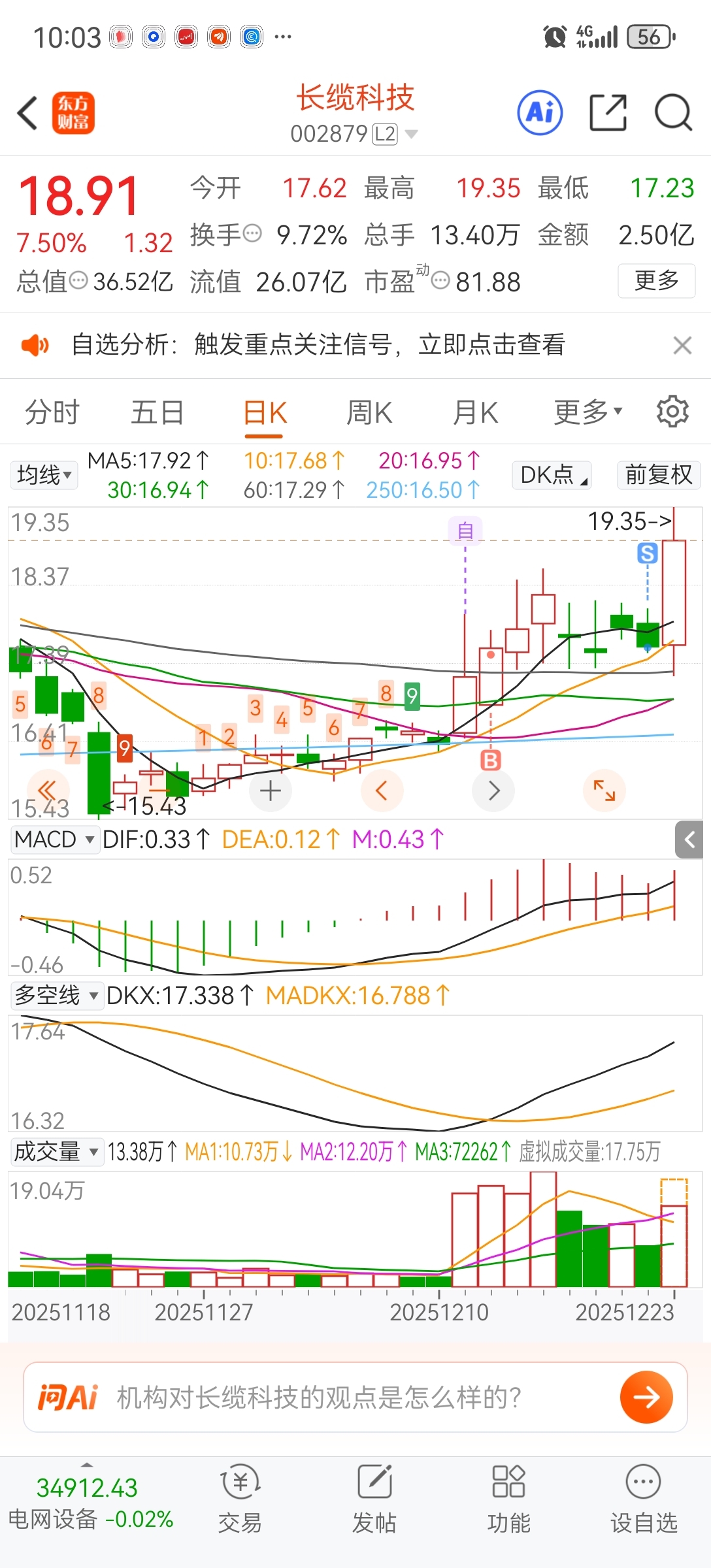Tap the battery indicator showing 56
Image resolution: width=711 pixels, height=1568 pixels.
click(x=651, y=37)
